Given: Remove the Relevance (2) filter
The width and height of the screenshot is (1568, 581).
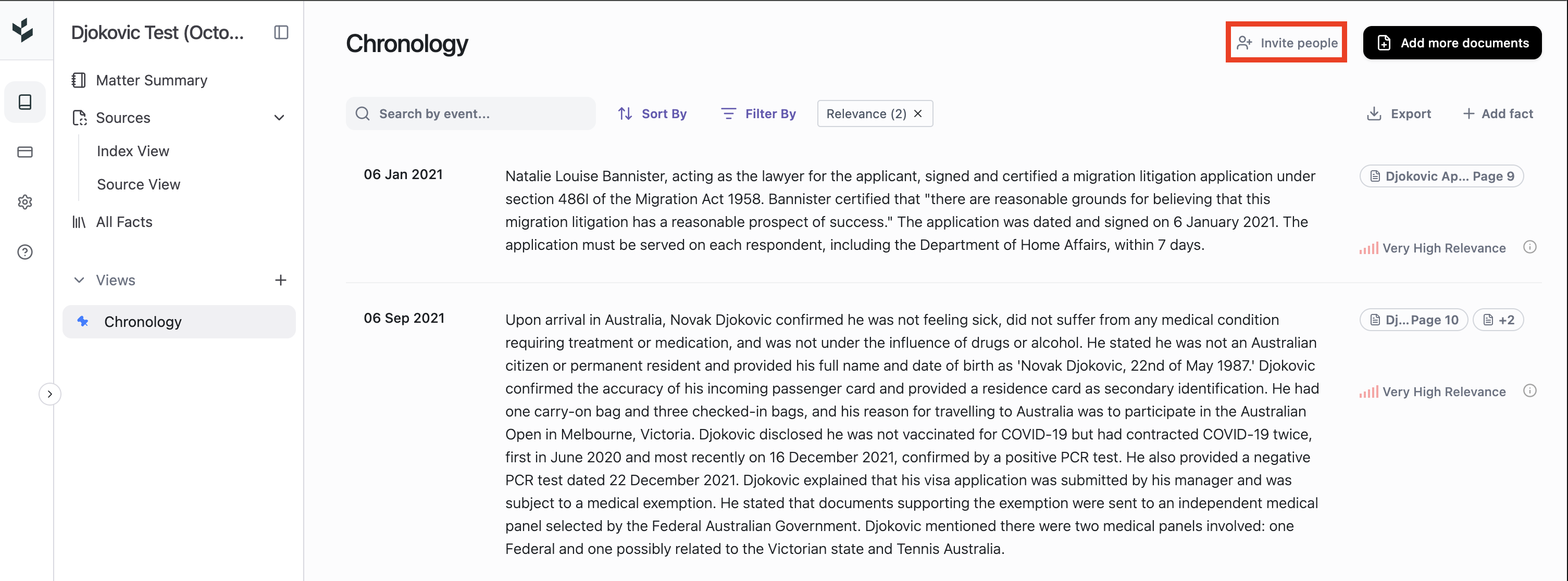Looking at the screenshot, I should (x=918, y=114).
